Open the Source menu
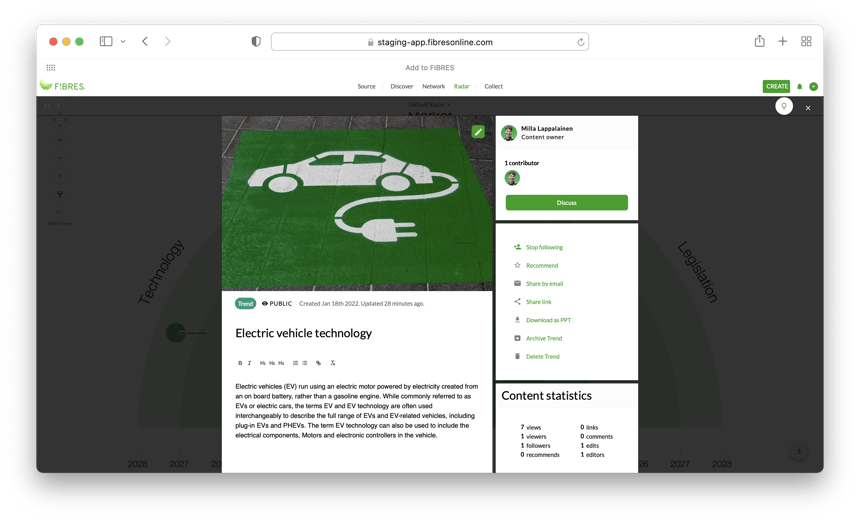 [366, 86]
